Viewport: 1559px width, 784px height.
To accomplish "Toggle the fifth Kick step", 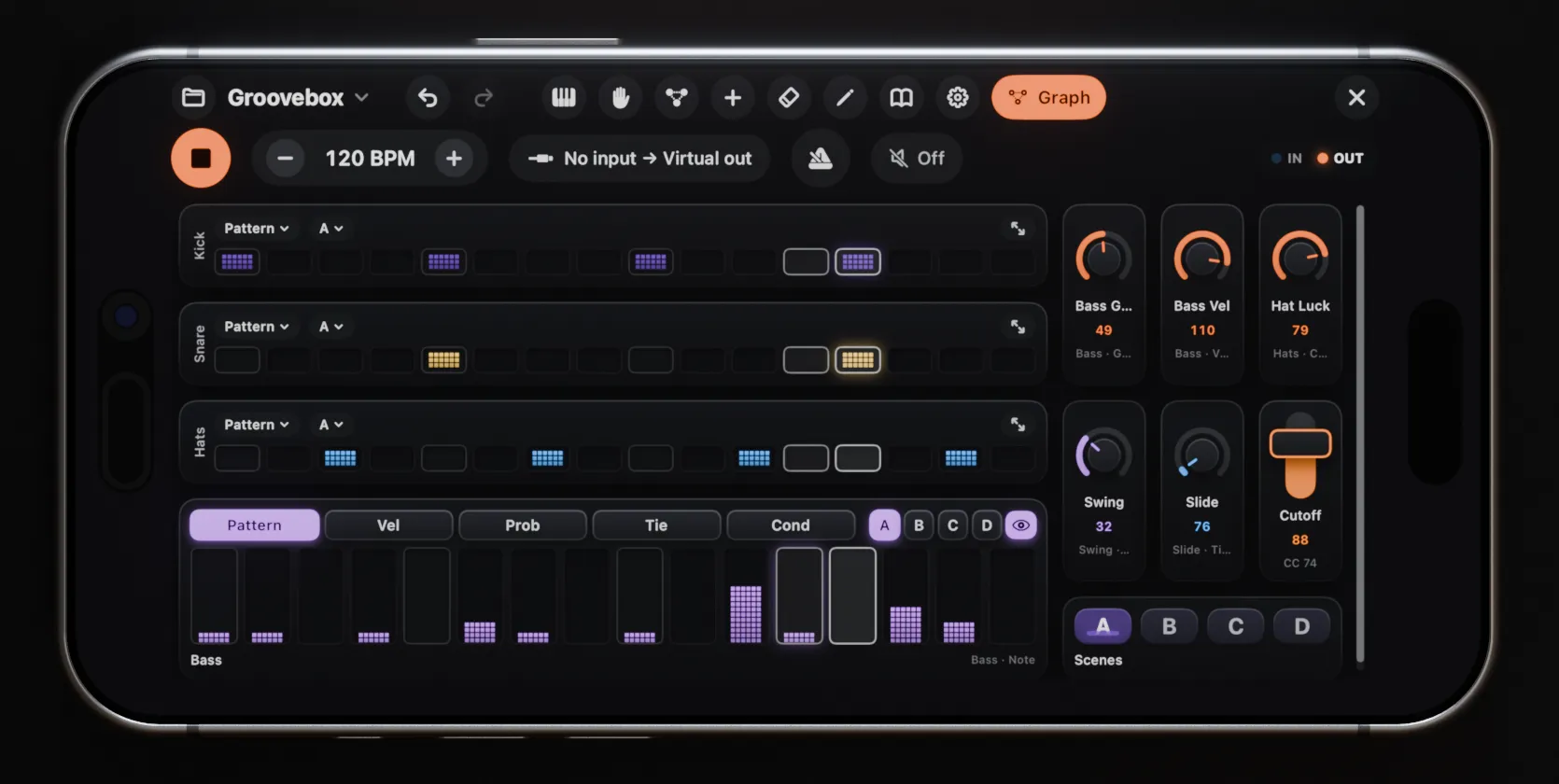I will click(x=443, y=262).
